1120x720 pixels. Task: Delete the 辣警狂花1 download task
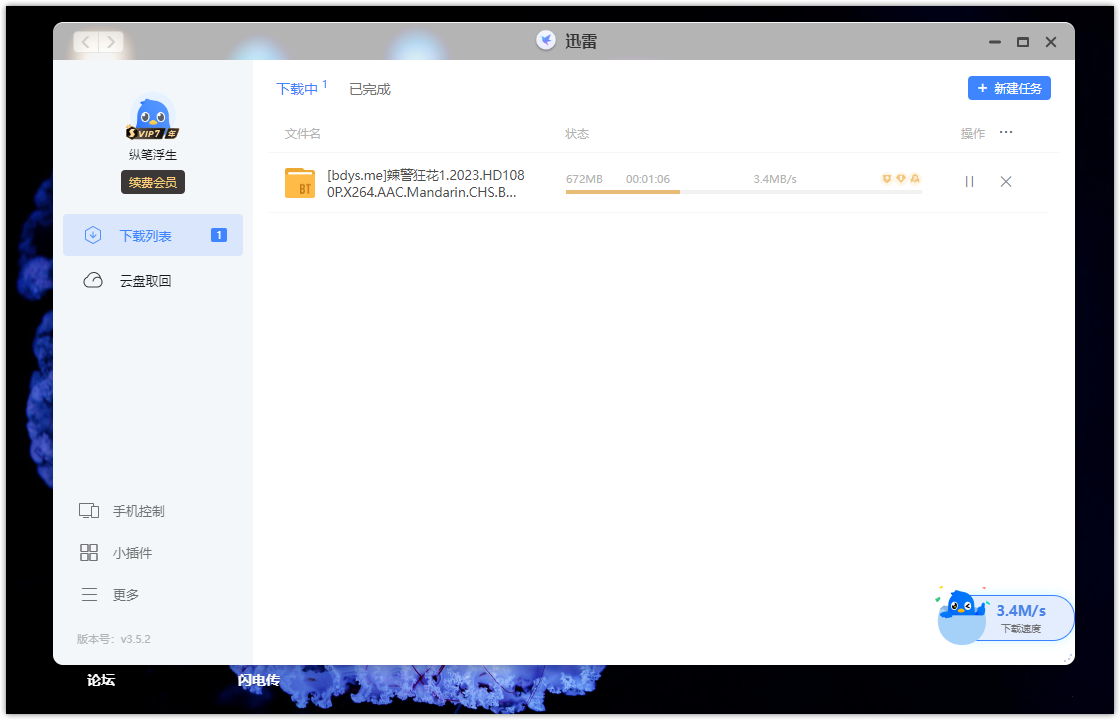click(x=1006, y=181)
